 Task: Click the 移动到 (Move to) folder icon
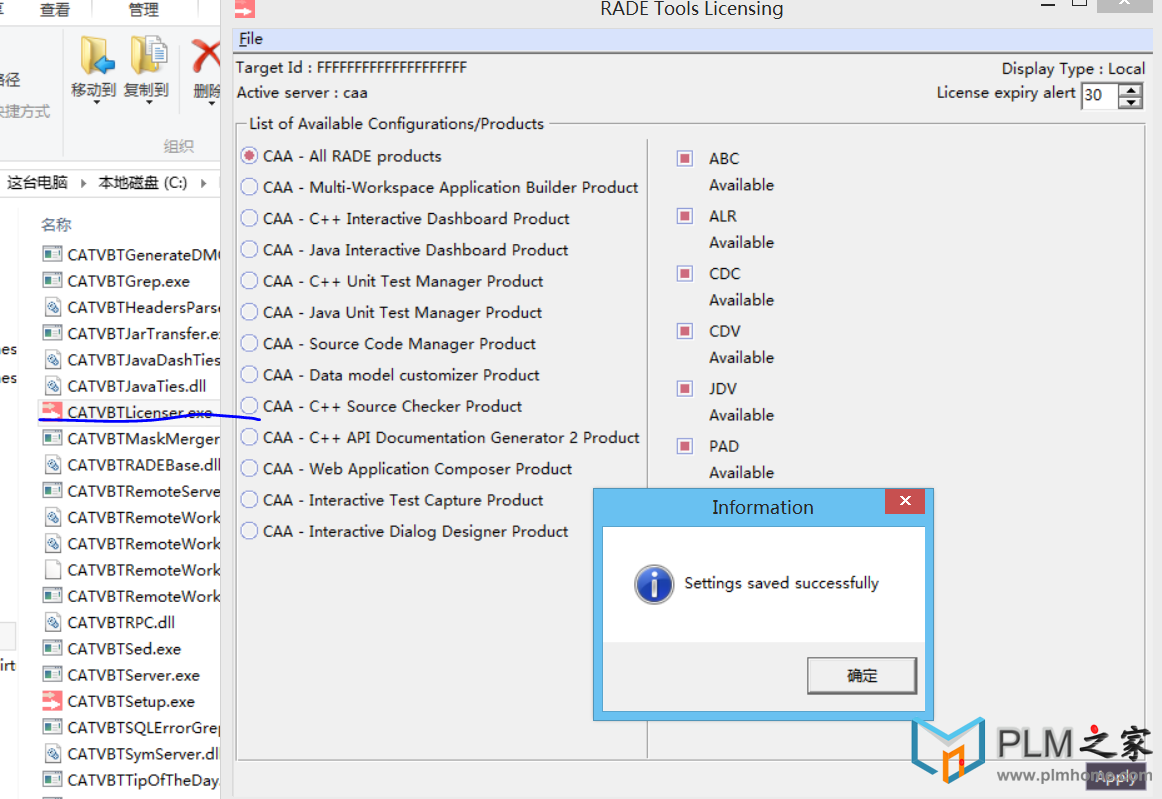point(97,55)
